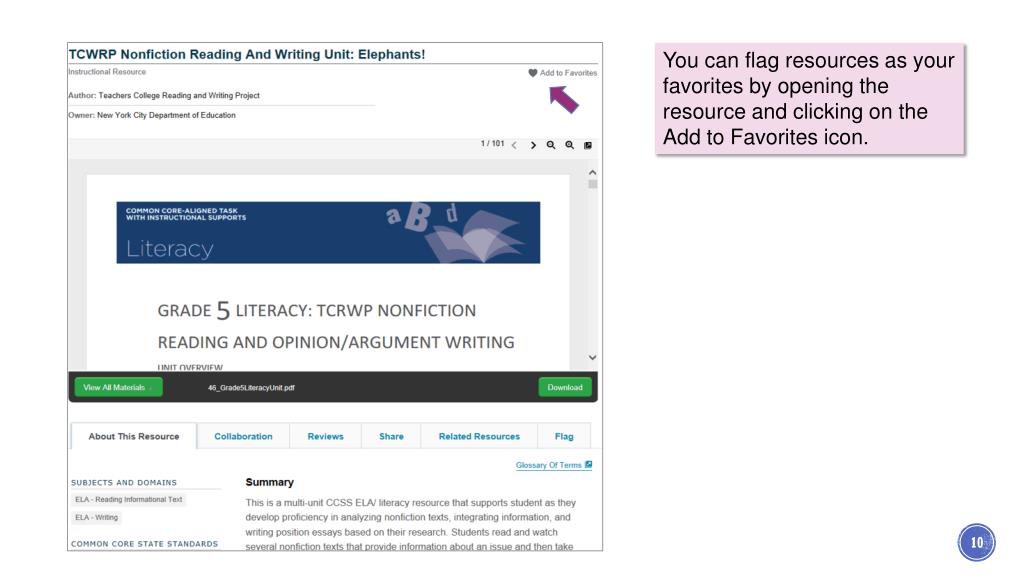
Task: Click the heart icon beside Add to Favorites
Action: tap(532, 73)
